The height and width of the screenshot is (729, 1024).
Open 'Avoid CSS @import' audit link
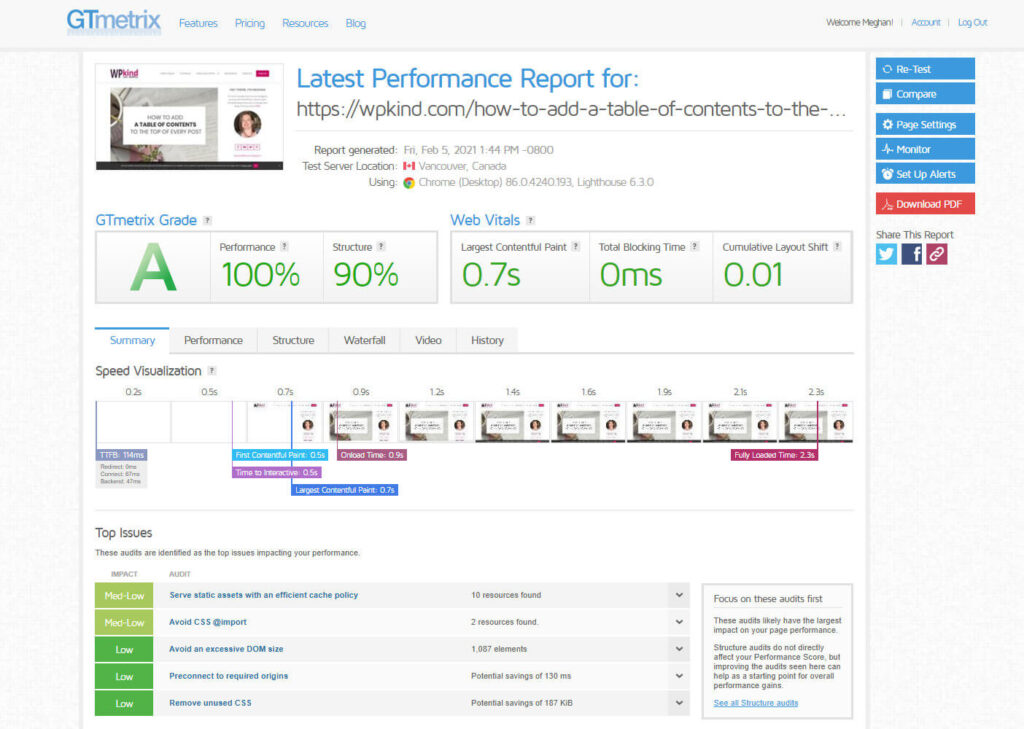(x=208, y=622)
